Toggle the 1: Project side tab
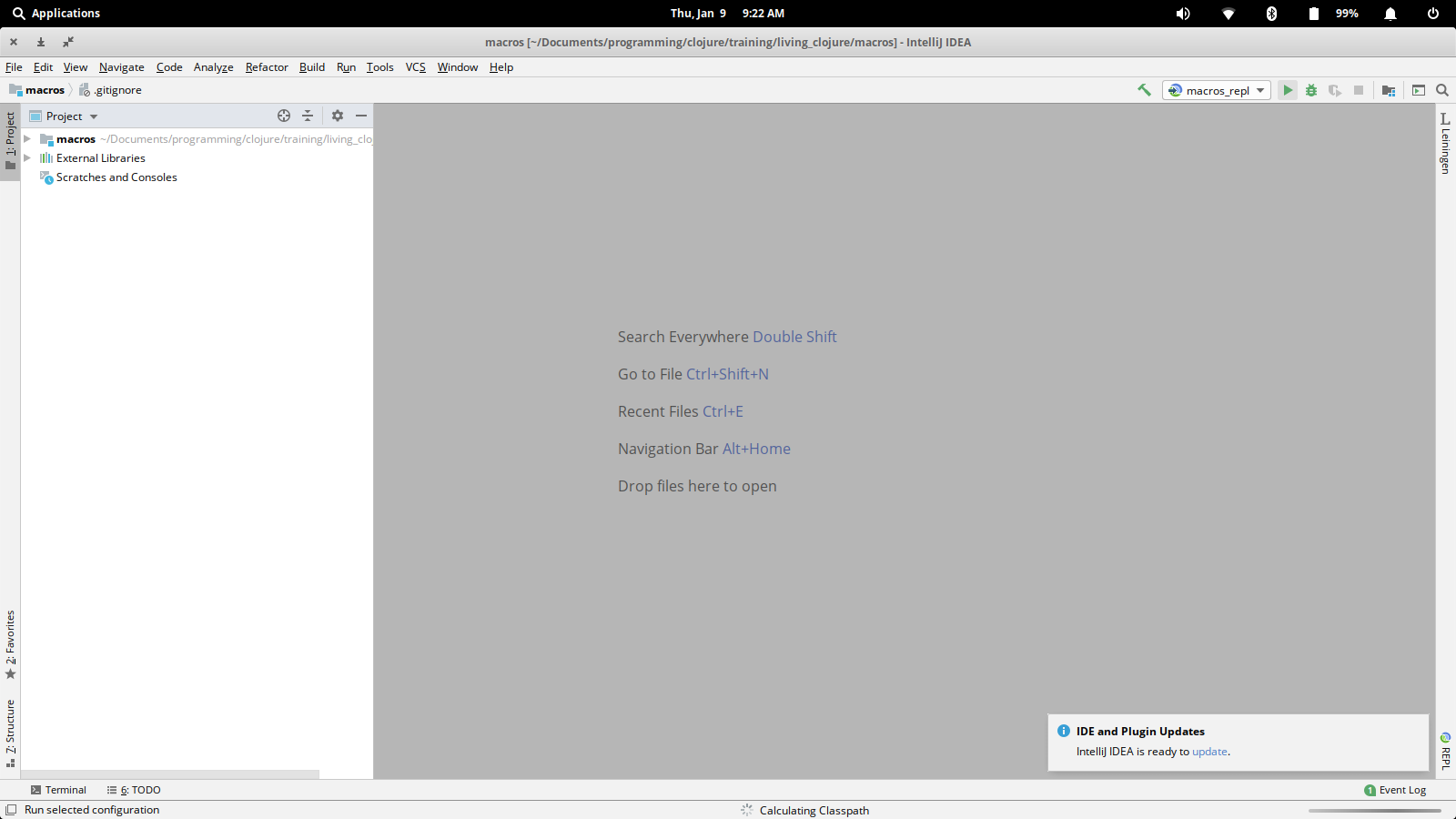1456x819 pixels. (10, 141)
